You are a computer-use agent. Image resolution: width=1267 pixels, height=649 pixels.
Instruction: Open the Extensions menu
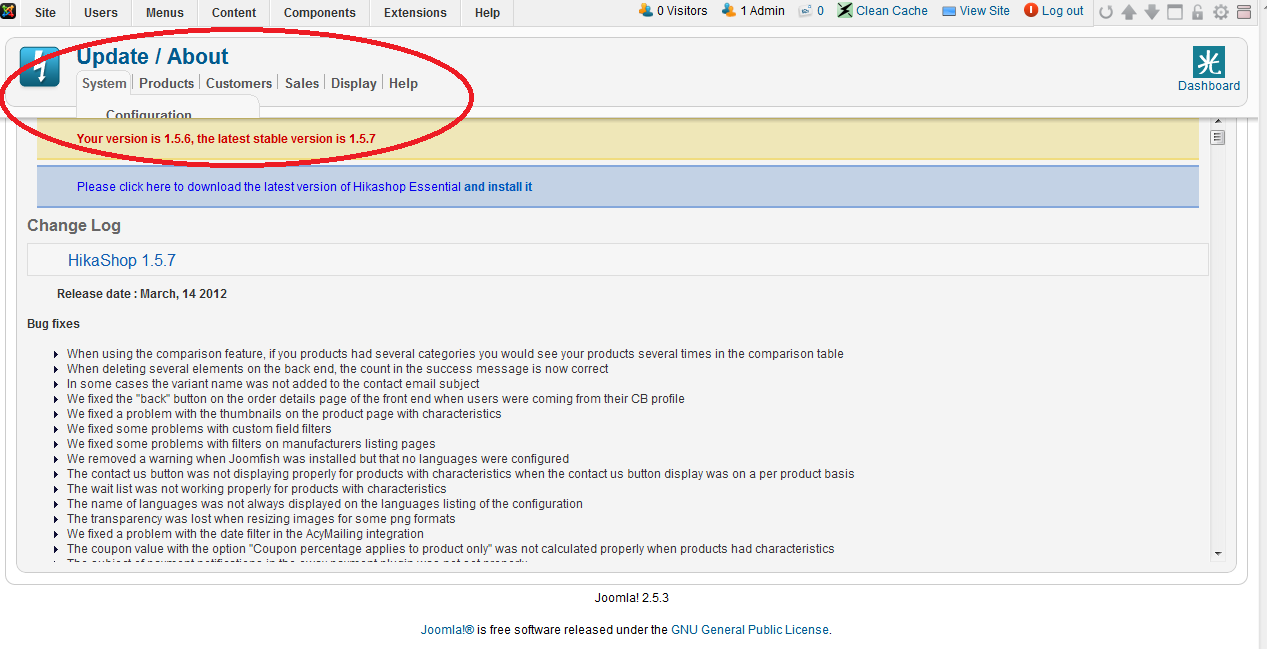coord(415,13)
